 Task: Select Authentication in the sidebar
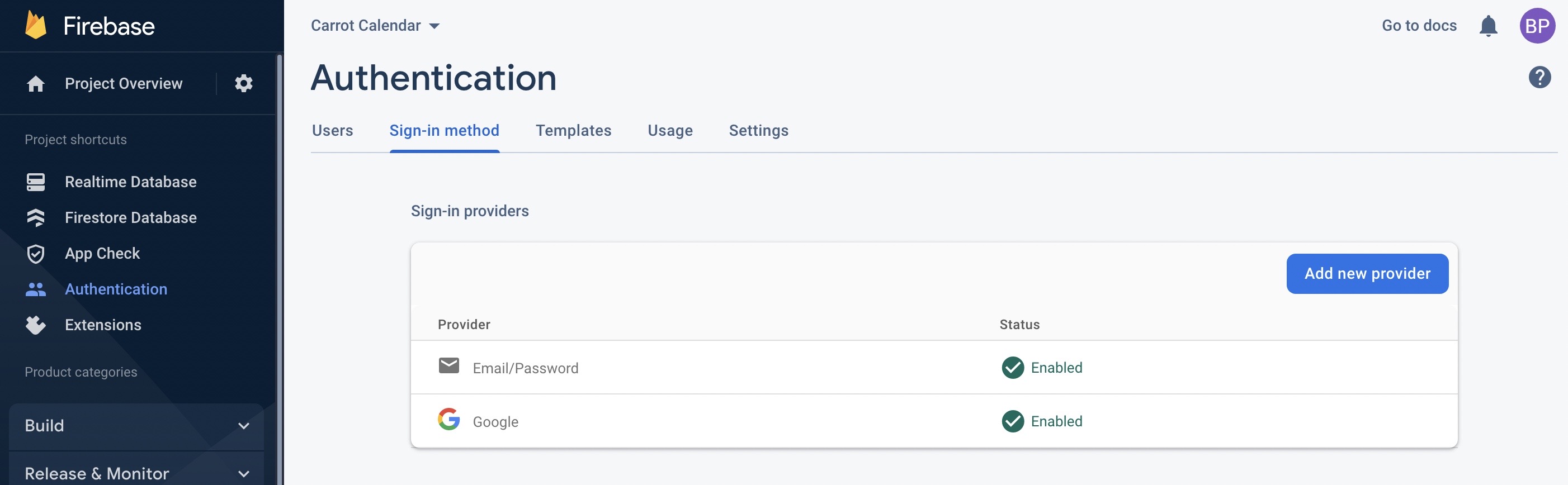coord(116,289)
